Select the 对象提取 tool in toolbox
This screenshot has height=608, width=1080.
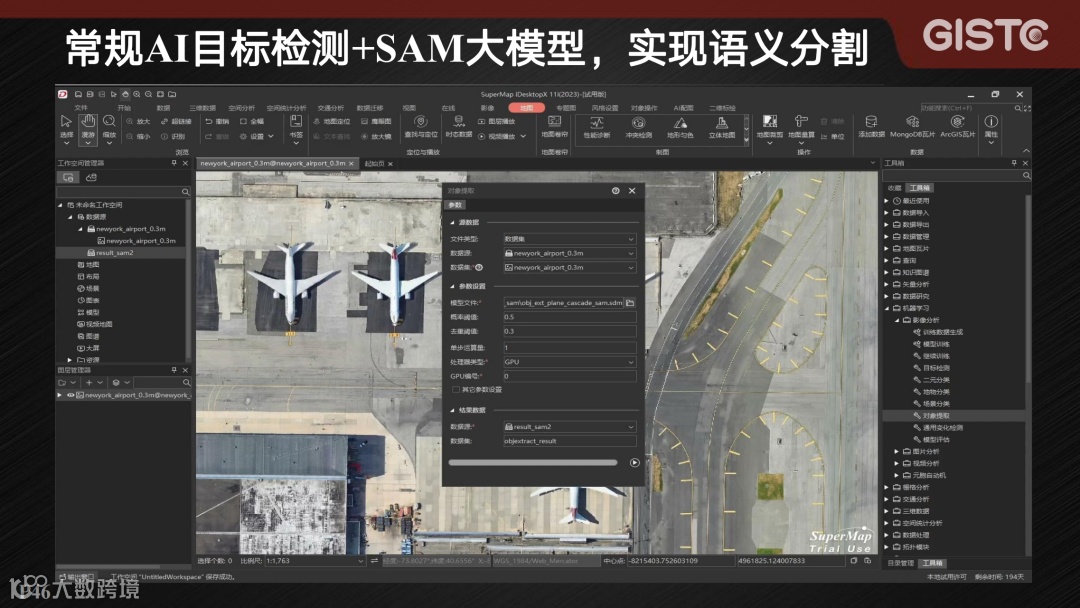point(936,416)
